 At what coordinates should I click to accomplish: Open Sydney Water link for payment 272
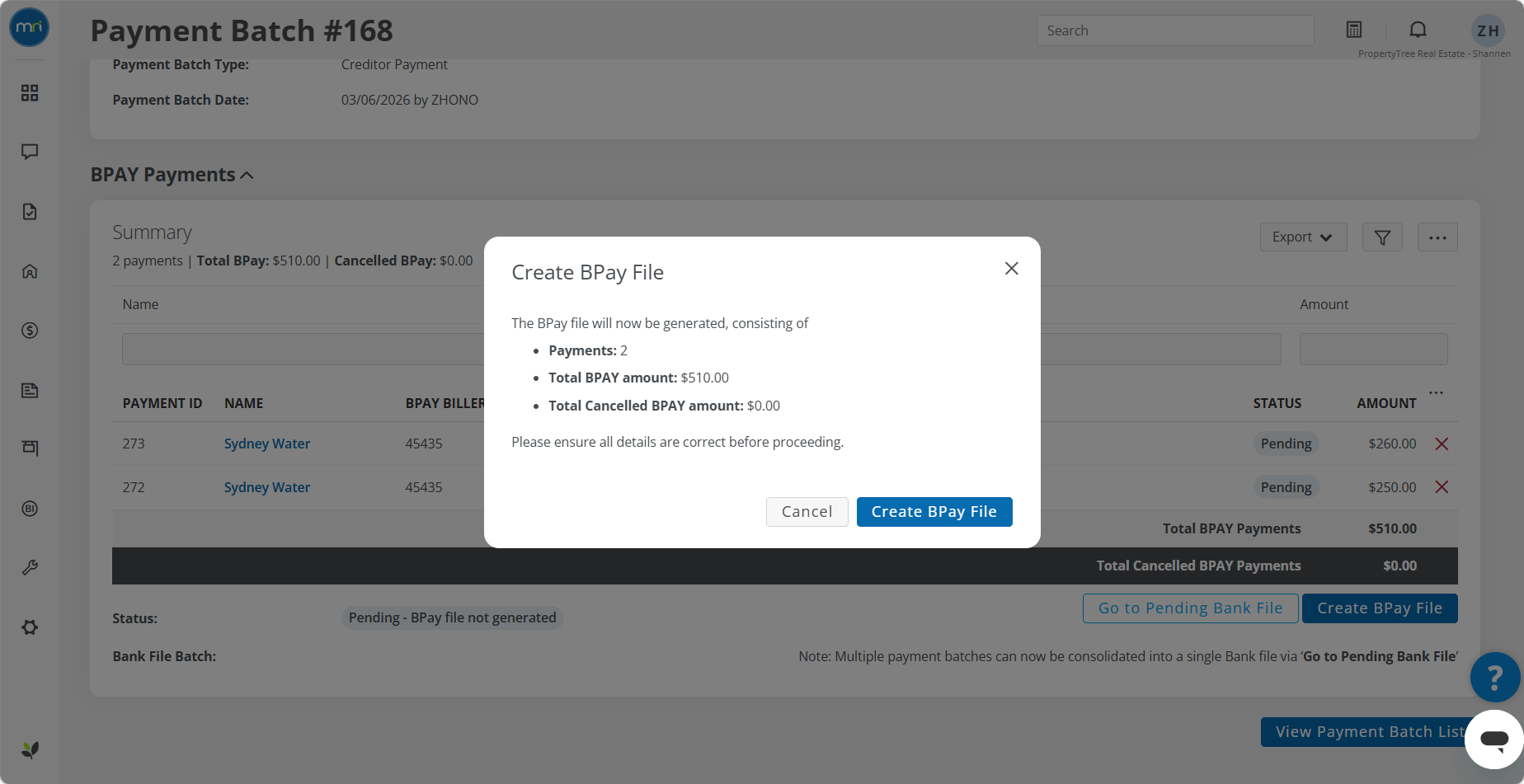coord(267,487)
